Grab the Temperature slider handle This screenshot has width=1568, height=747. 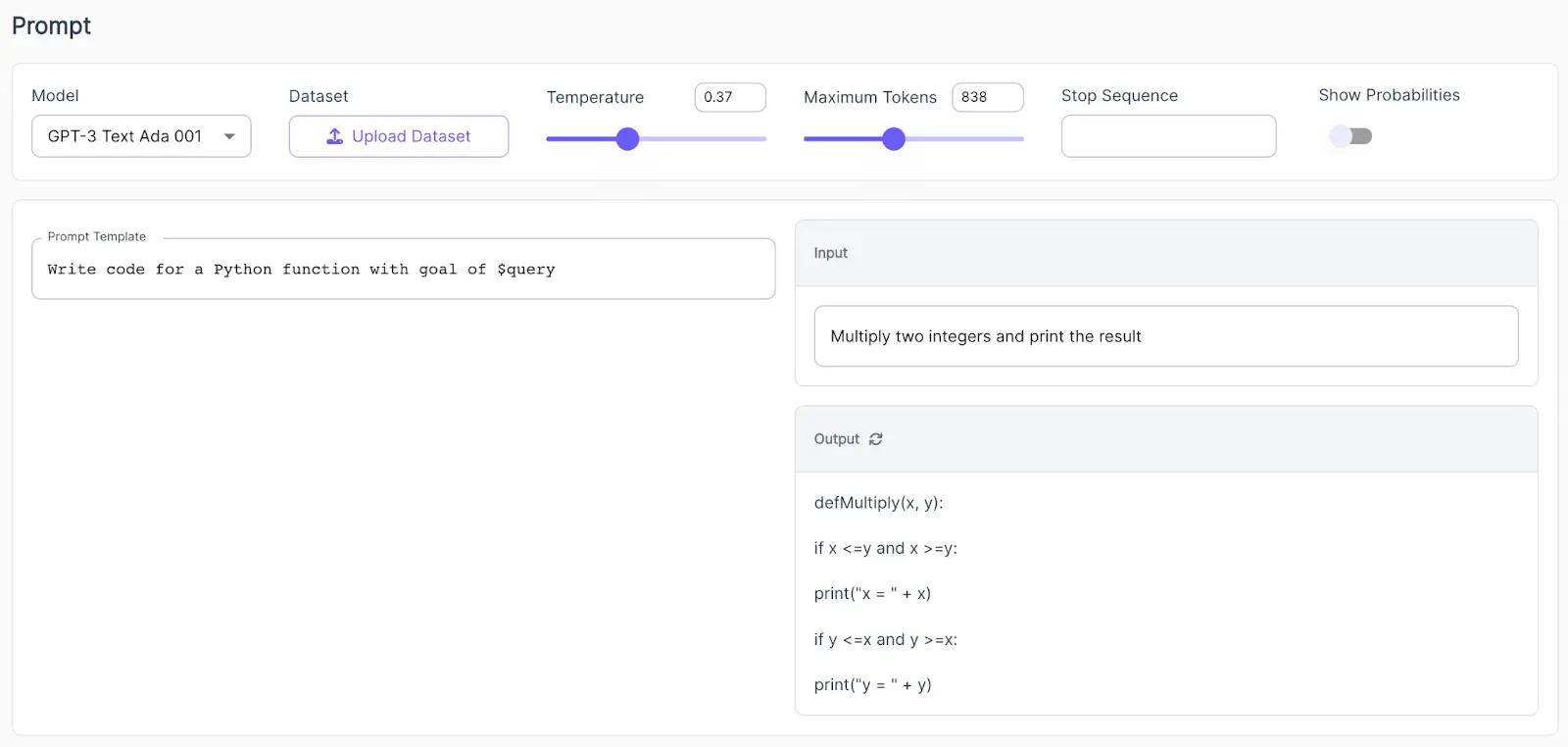pos(628,139)
